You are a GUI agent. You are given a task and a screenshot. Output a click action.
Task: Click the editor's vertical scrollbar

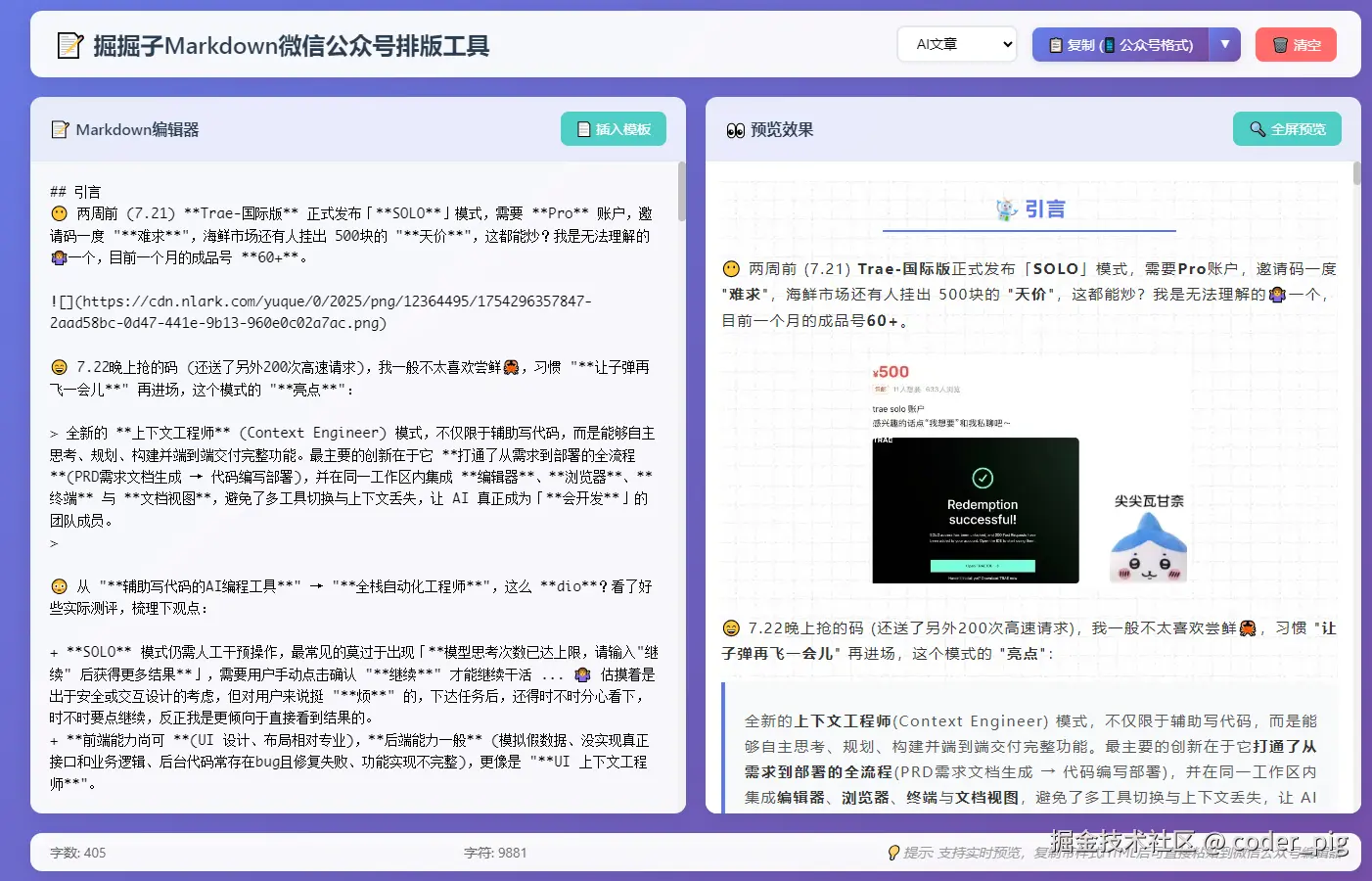(681, 191)
